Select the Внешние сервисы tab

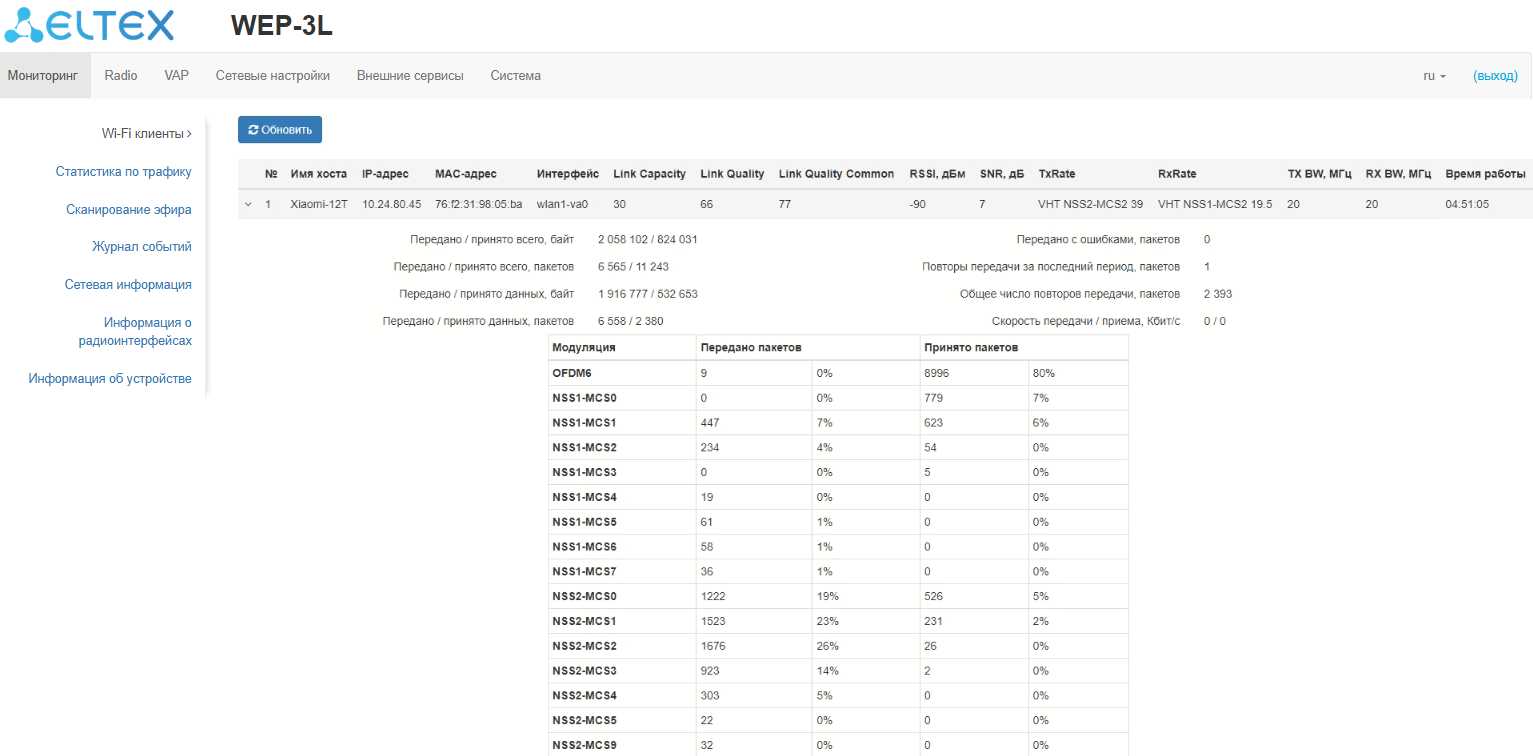click(410, 76)
